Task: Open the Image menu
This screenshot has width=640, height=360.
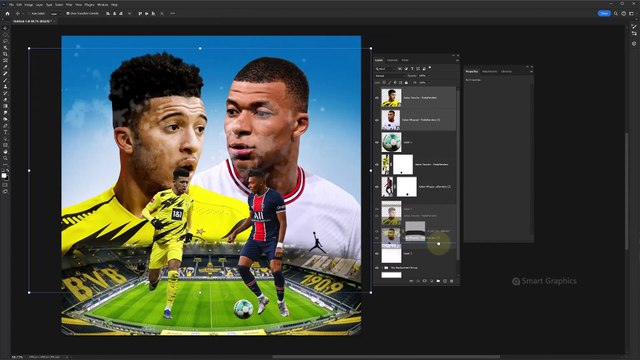Action: [29, 5]
